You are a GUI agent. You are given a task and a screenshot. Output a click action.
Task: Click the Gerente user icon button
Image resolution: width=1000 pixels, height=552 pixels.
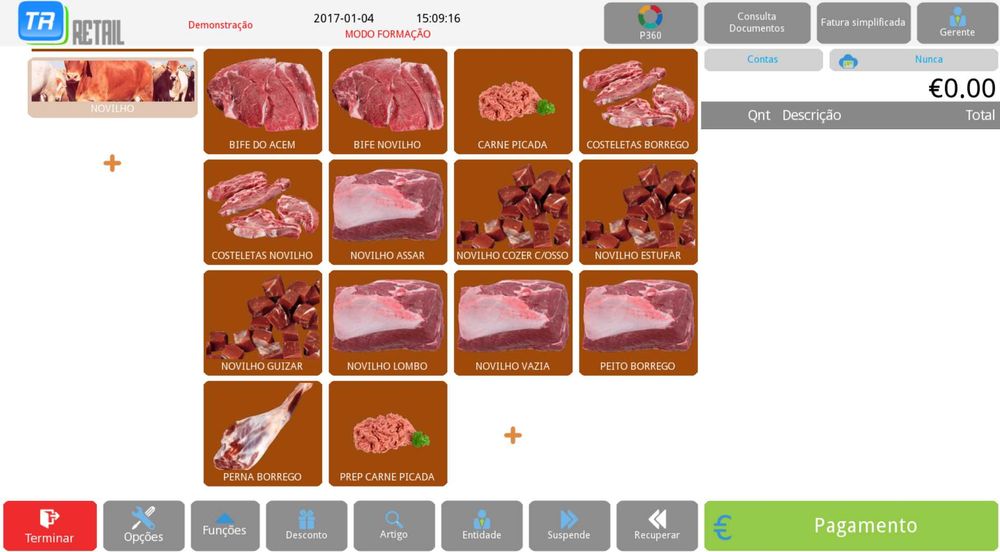[957, 23]
